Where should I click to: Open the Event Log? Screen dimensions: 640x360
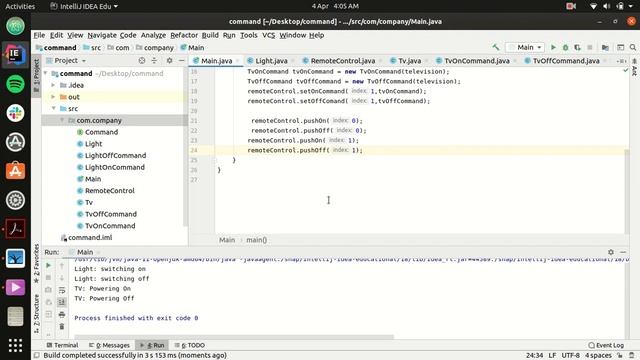click(x=606, y=345)
